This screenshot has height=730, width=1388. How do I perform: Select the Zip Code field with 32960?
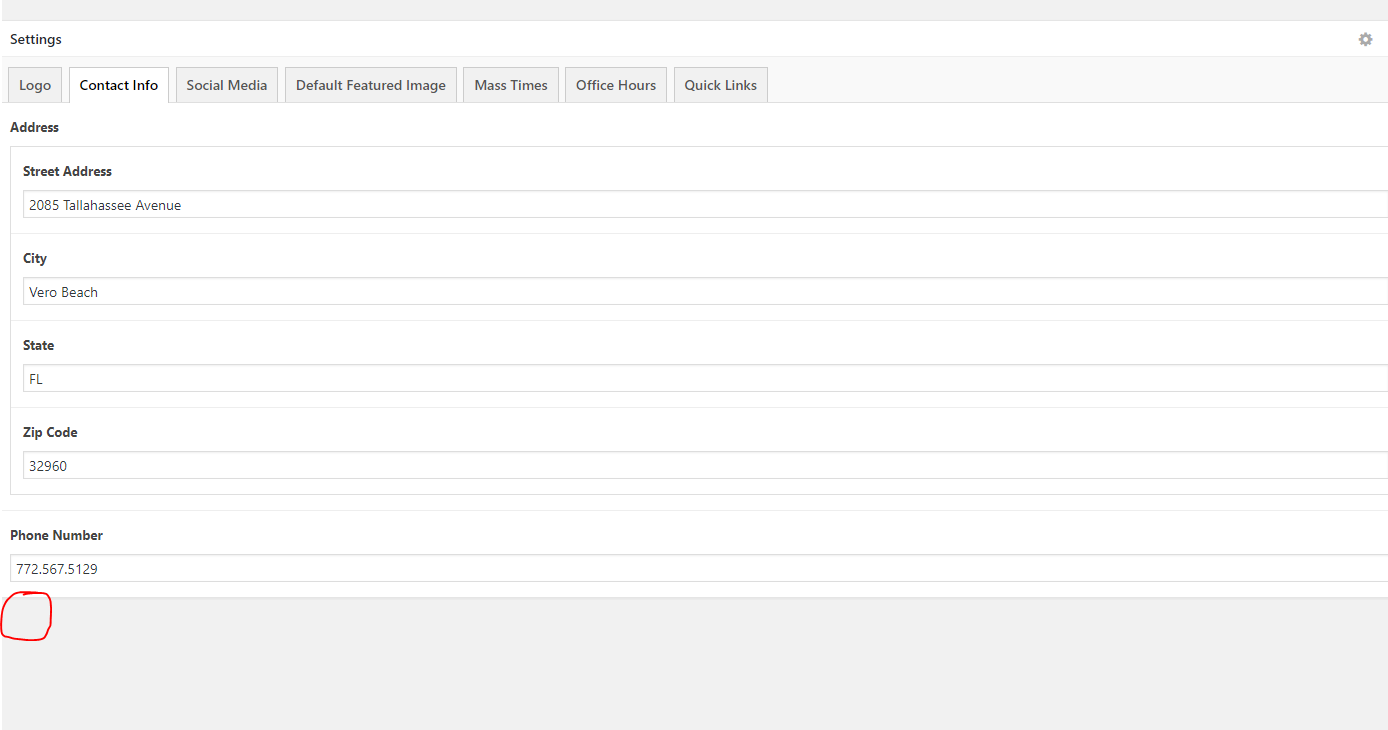pos(700,466)
